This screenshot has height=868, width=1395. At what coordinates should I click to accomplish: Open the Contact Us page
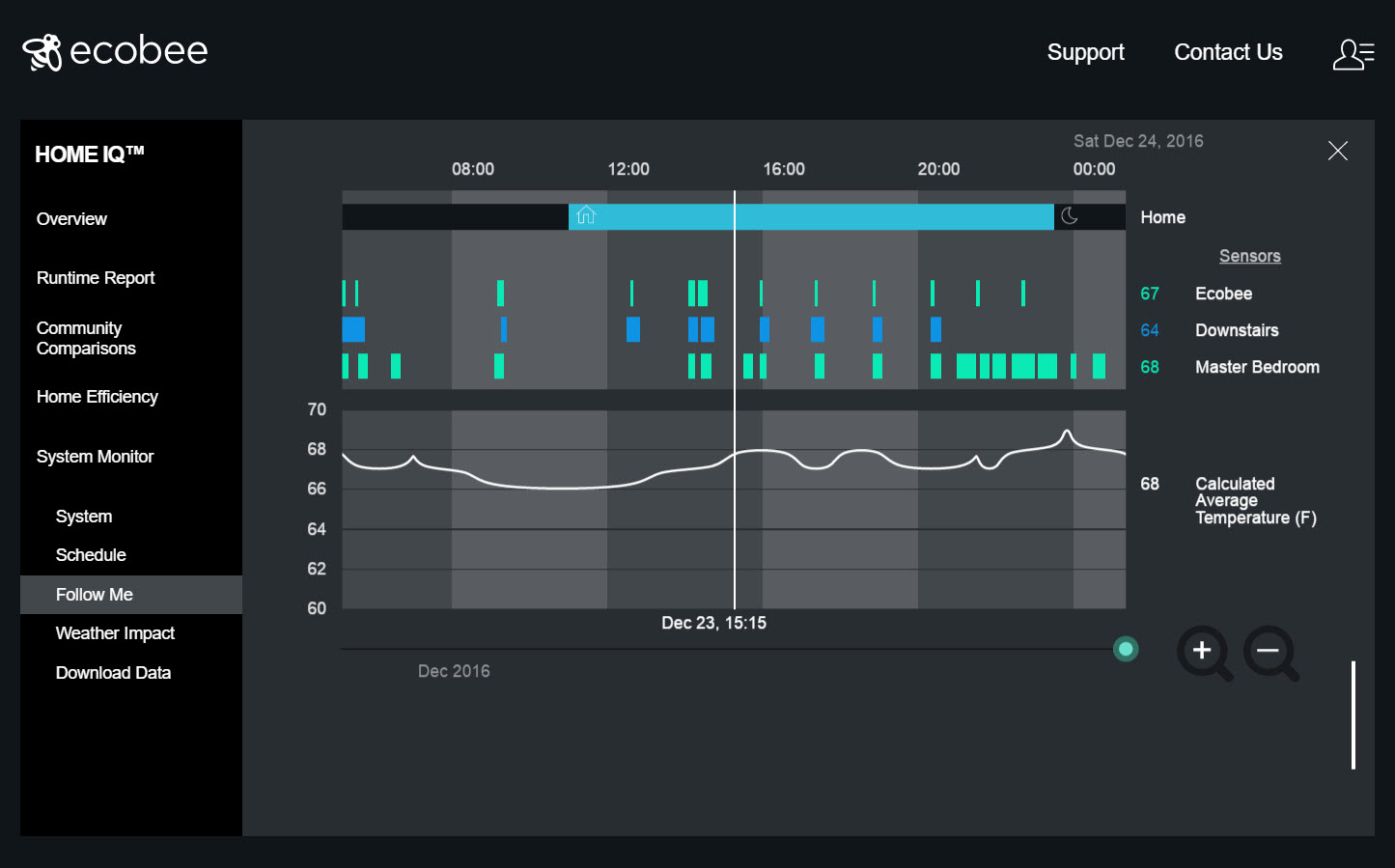1228,52
